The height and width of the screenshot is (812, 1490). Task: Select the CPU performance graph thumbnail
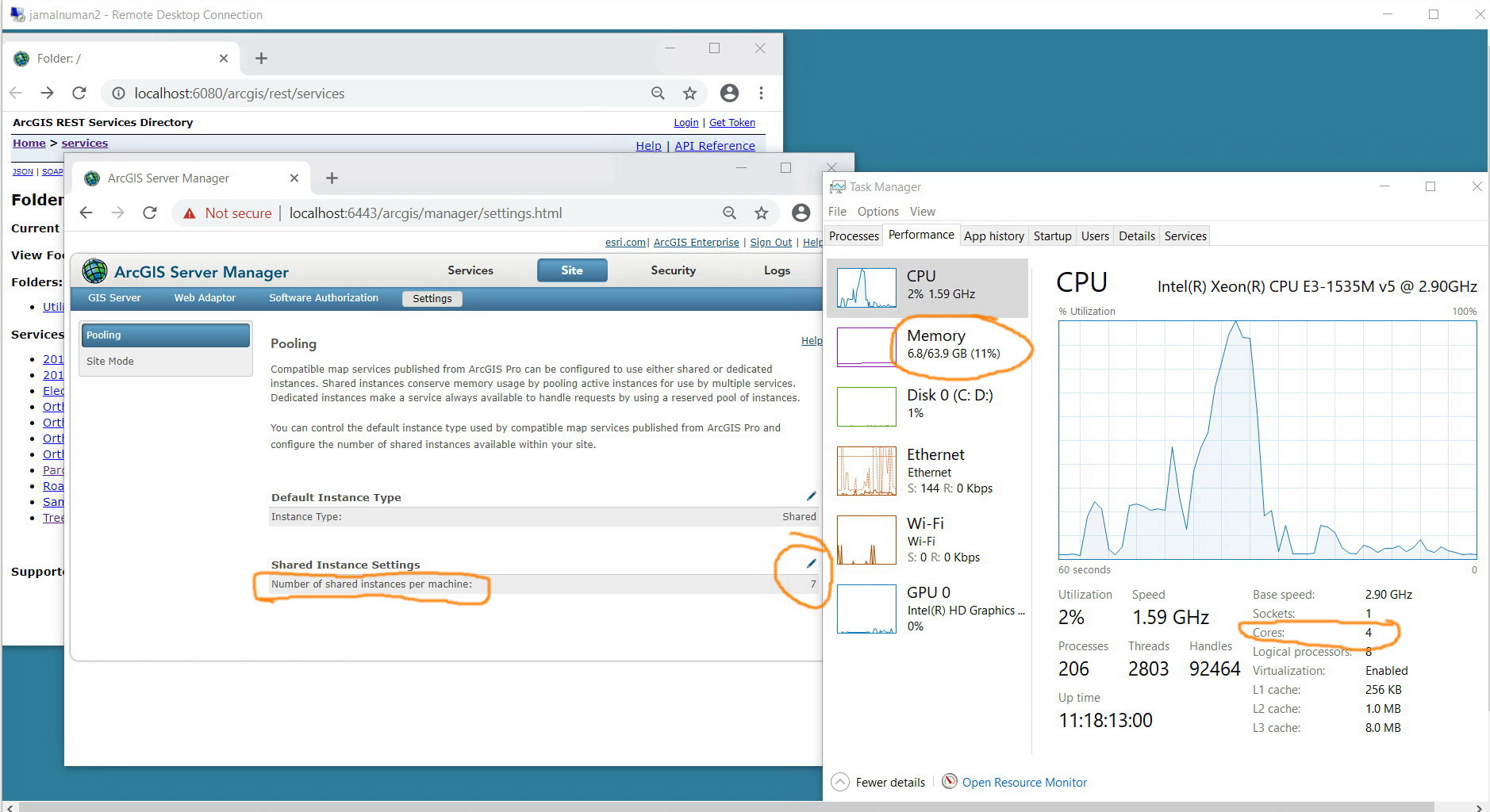pos(866,287)
